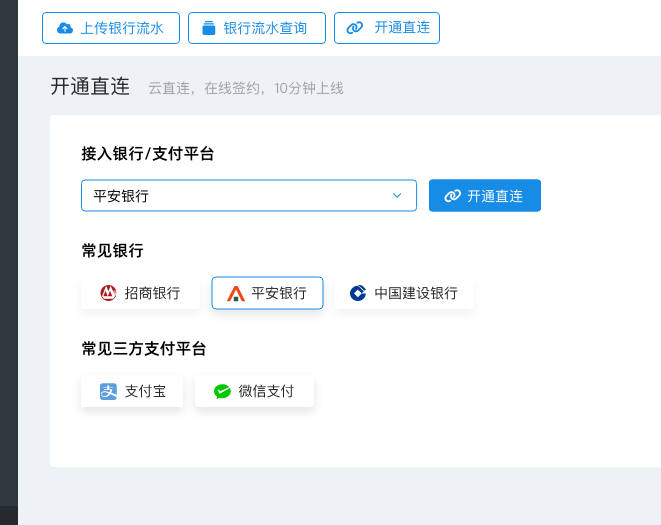Image resolution: width=661 pixels, height=525 pixels.
Task: Choose 中国建设银行 option
Action: point(404,293)
